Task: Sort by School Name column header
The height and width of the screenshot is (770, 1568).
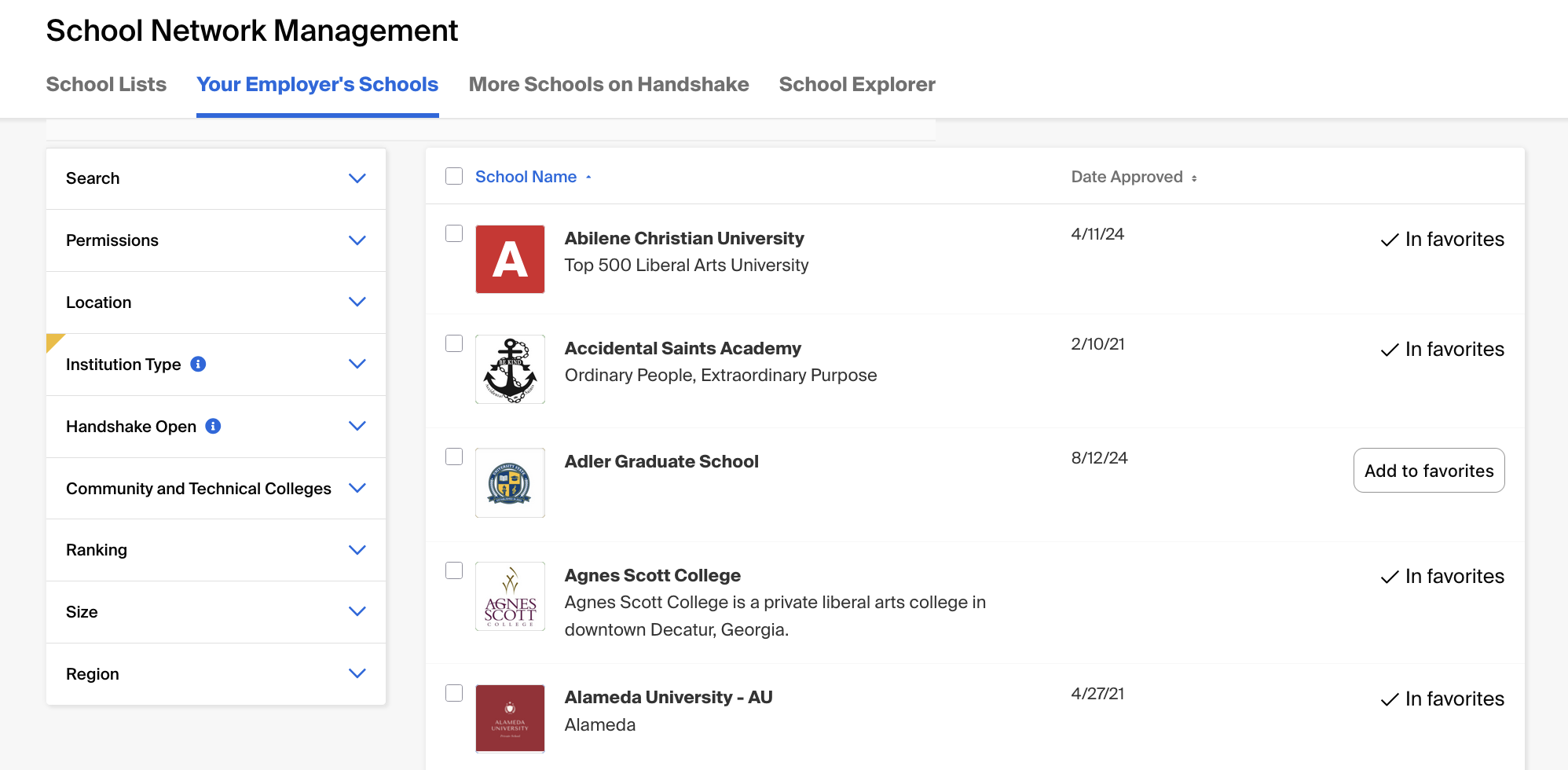Action: 526,177
